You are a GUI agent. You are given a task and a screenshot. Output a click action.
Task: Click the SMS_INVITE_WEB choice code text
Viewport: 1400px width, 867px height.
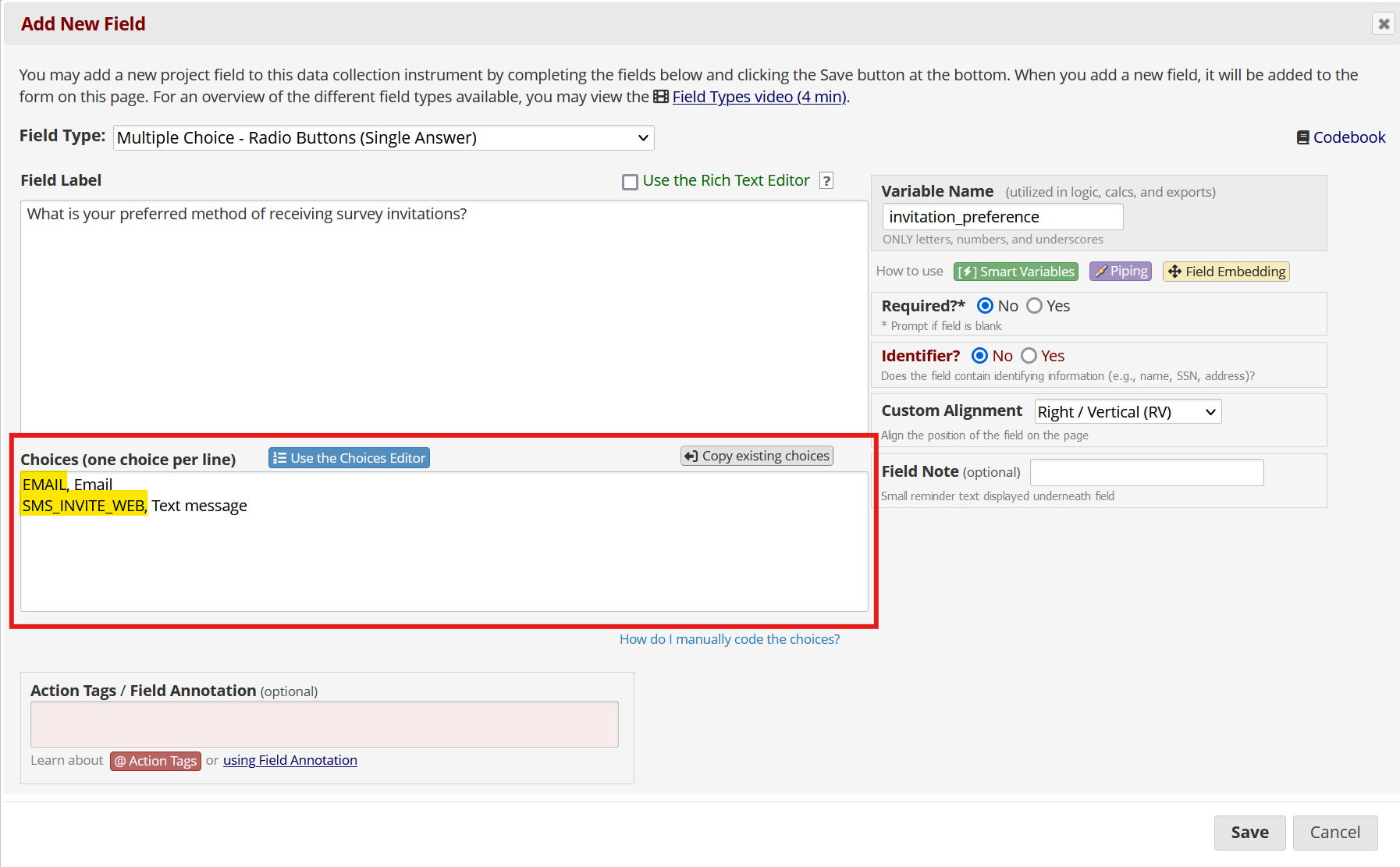pos(84,506)
